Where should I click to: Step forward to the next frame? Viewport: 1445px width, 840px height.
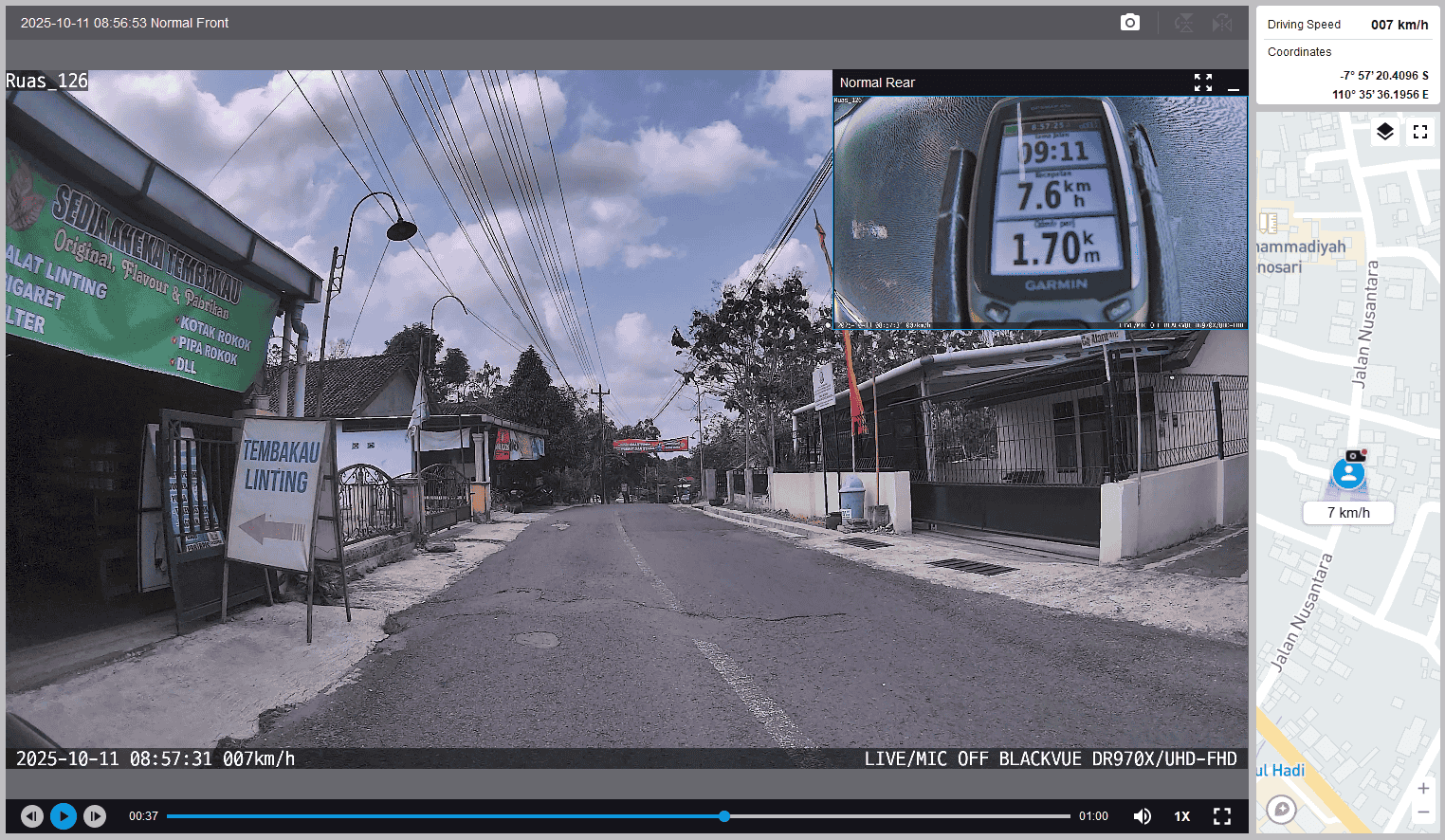coord(95,816)
